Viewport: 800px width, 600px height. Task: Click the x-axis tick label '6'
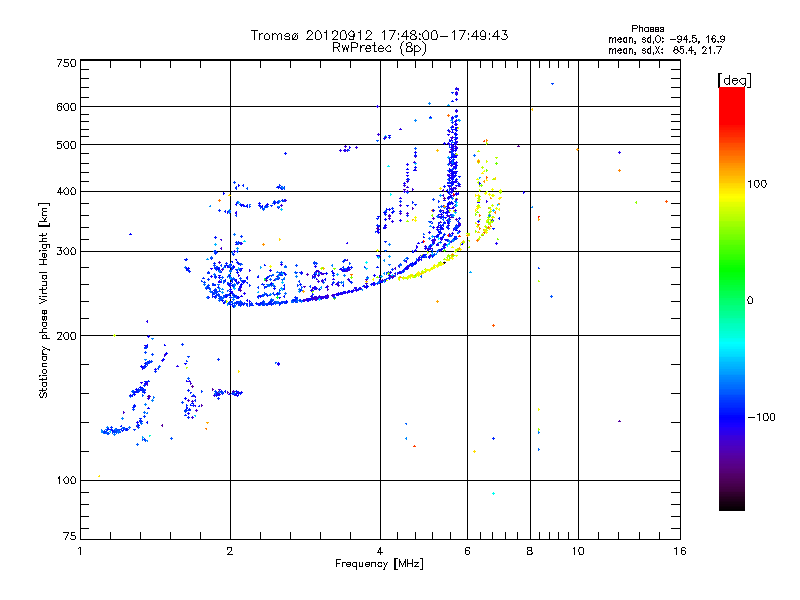pyautogui.click(x=467, y=551)
